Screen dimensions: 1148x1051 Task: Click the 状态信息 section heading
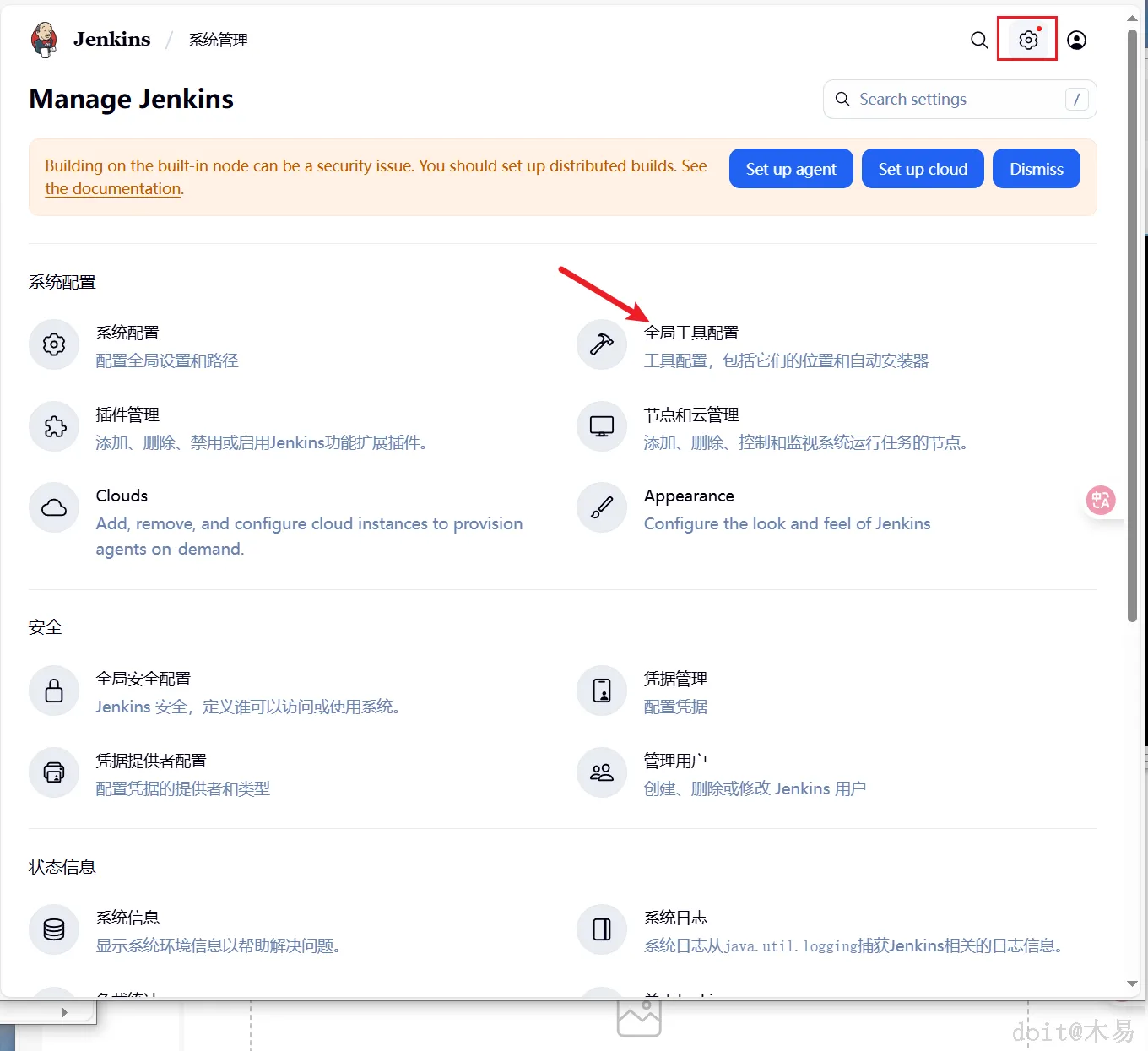pyautogui.click(x=62, y=867)
